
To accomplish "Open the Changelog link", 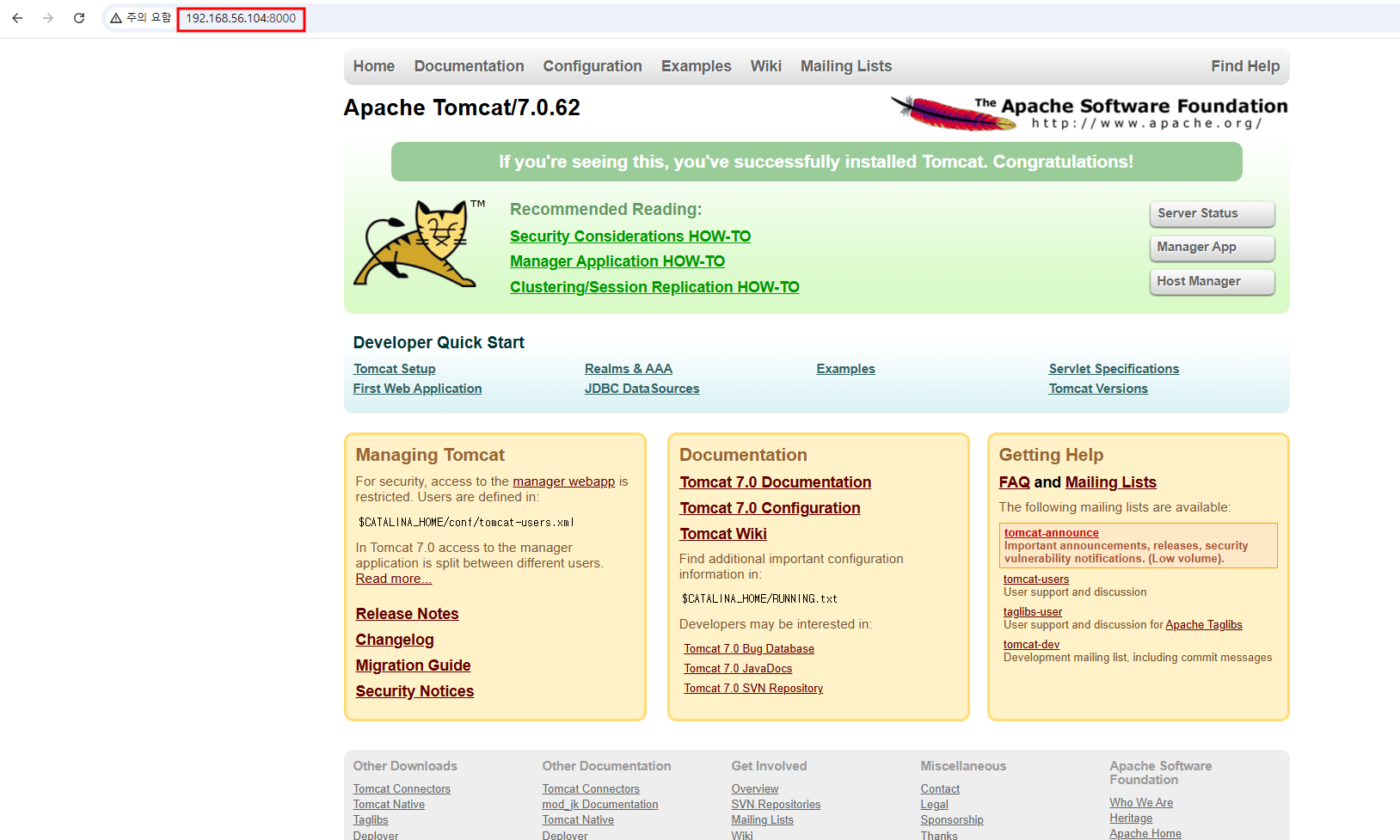I will (x=395, y=640).
